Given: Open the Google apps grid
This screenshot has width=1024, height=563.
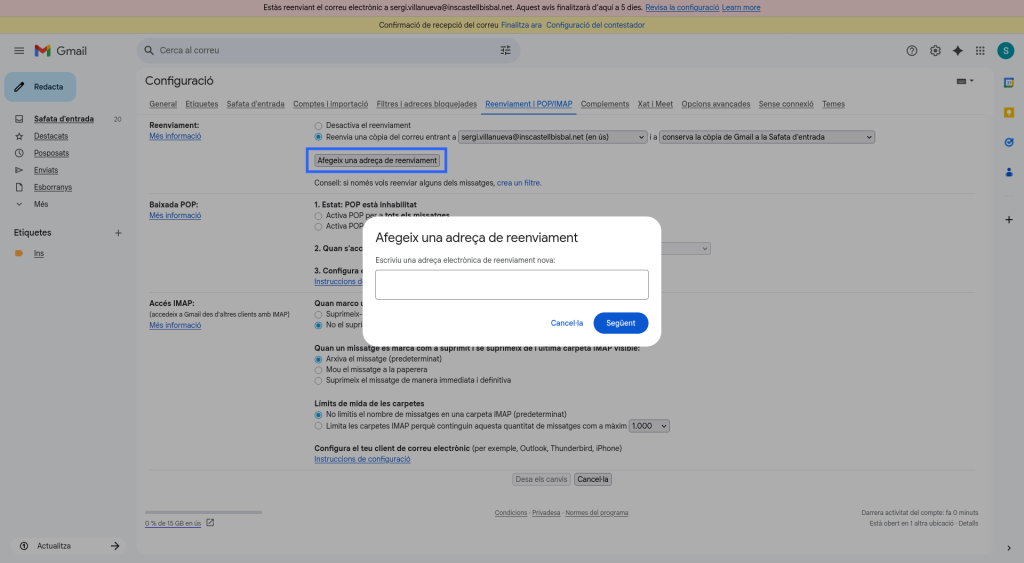Looking at the screenshot, I should tap(981, 51).
